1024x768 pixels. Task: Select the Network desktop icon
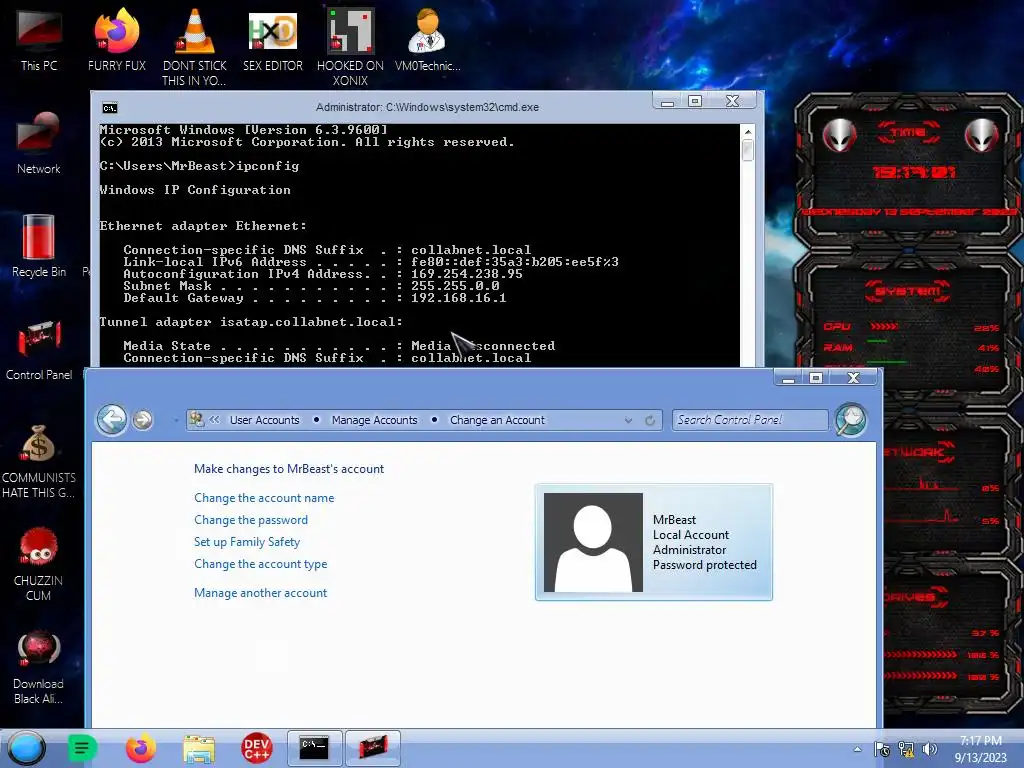[x=39, y=144]
